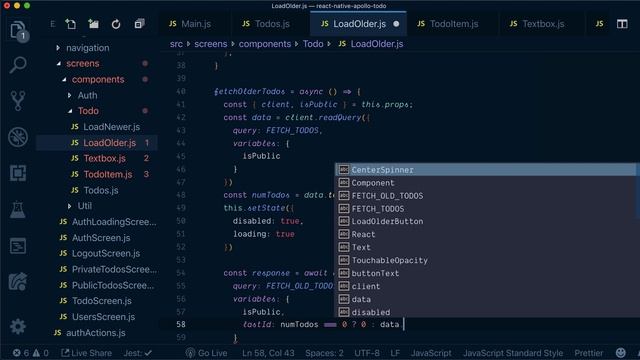Switch to the Textbox.js tab
640x360 pixels.
tap(537, 24)
